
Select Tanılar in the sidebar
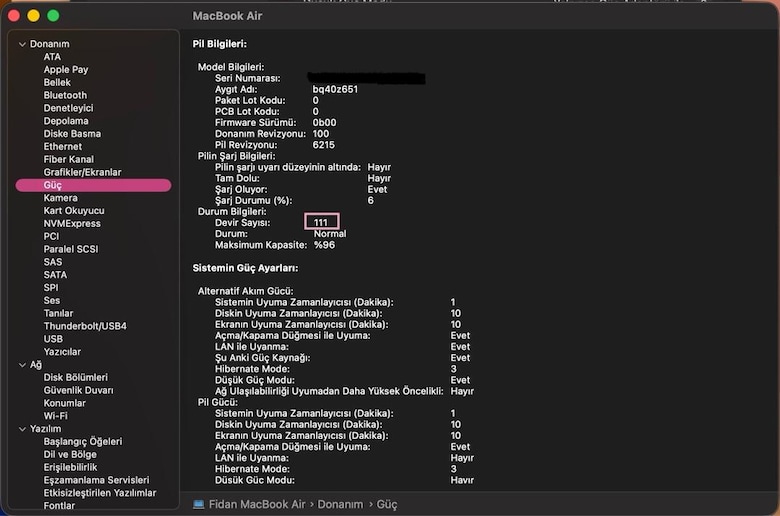(x=58, y=313)
